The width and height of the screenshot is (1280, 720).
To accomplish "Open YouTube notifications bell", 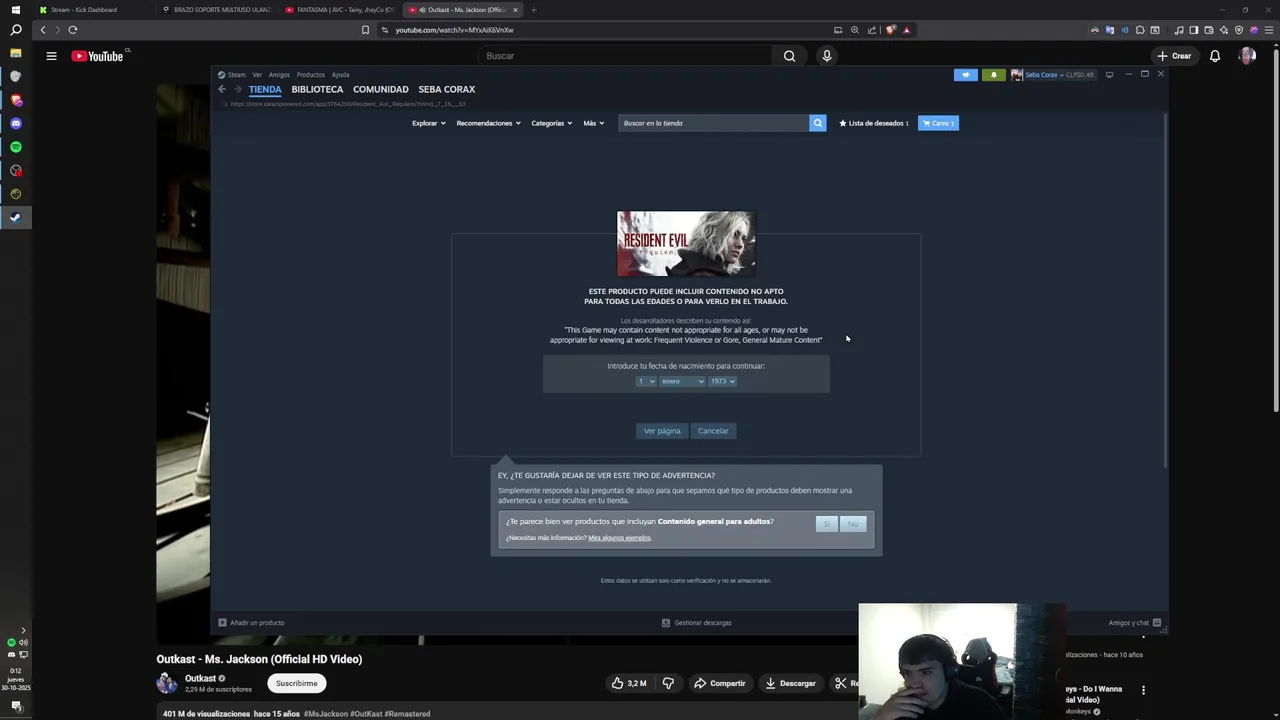I will pyautogui.click(x=1214, y=56).
